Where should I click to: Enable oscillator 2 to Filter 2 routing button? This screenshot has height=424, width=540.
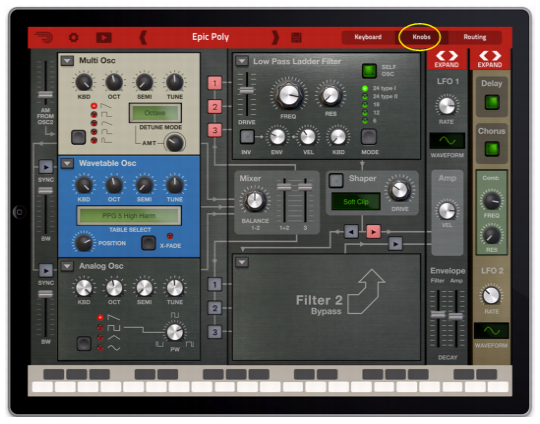[215, 308]
